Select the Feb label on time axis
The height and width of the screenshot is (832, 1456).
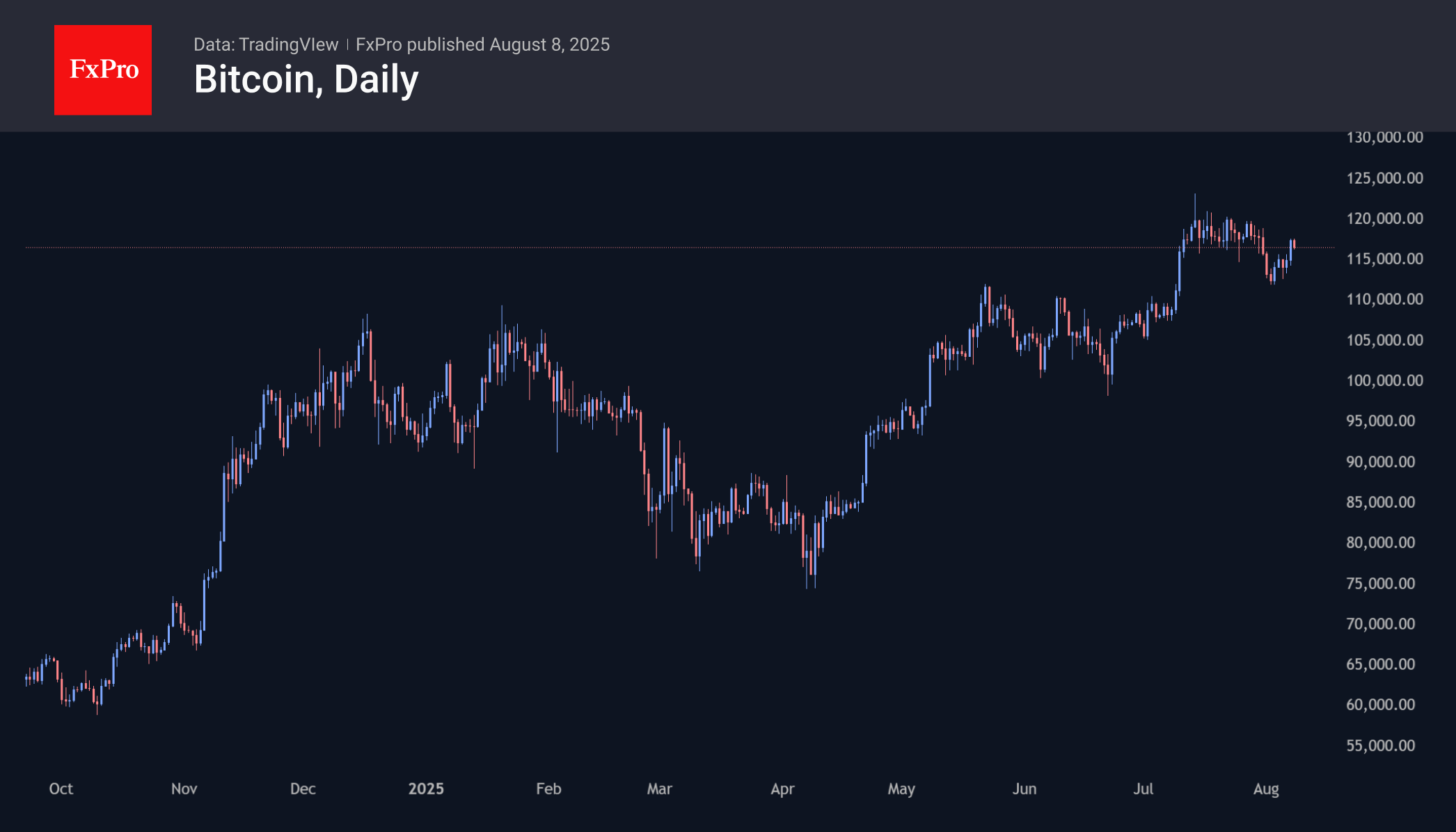point(548,789)
